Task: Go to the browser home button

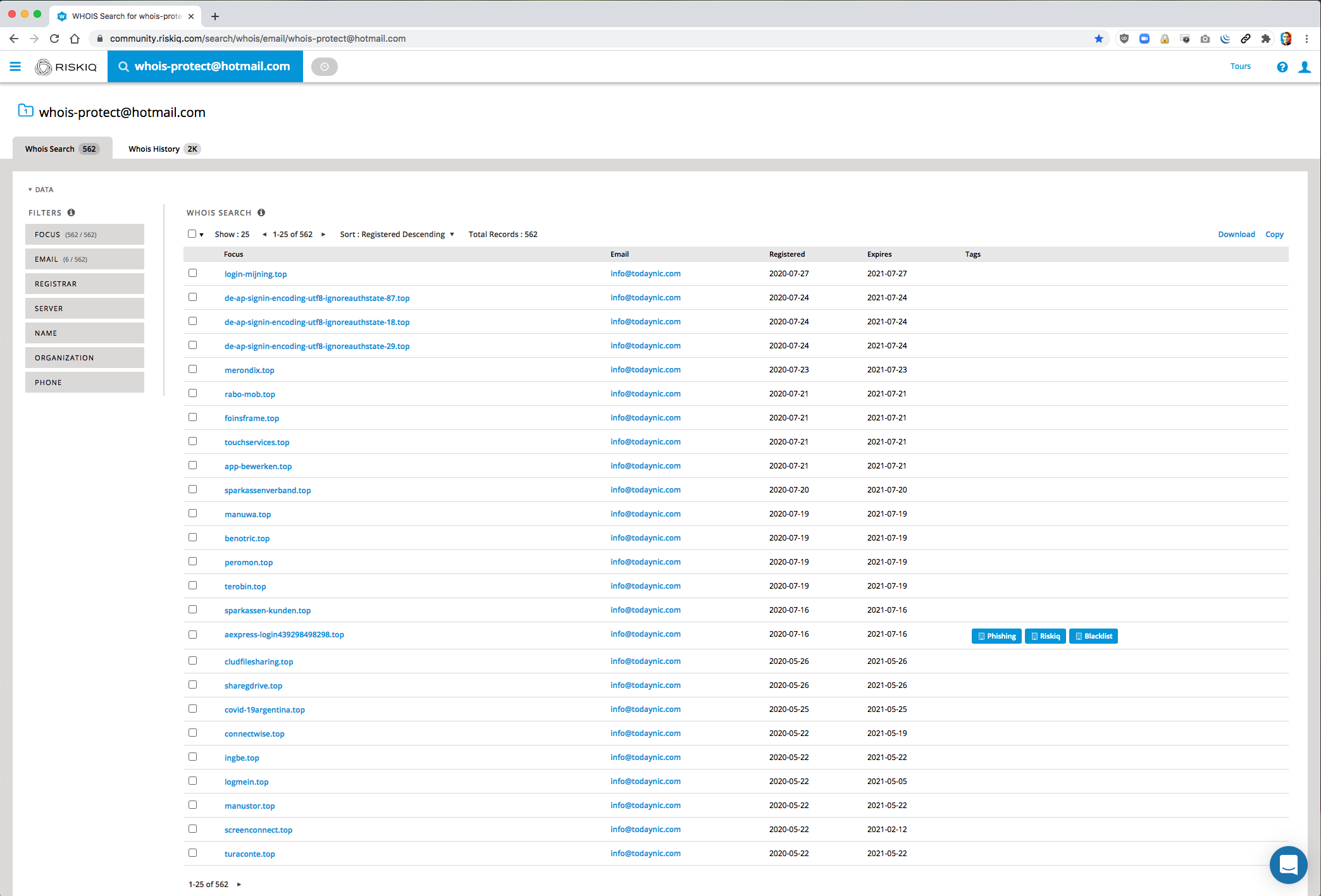Action: click(75, 39)
